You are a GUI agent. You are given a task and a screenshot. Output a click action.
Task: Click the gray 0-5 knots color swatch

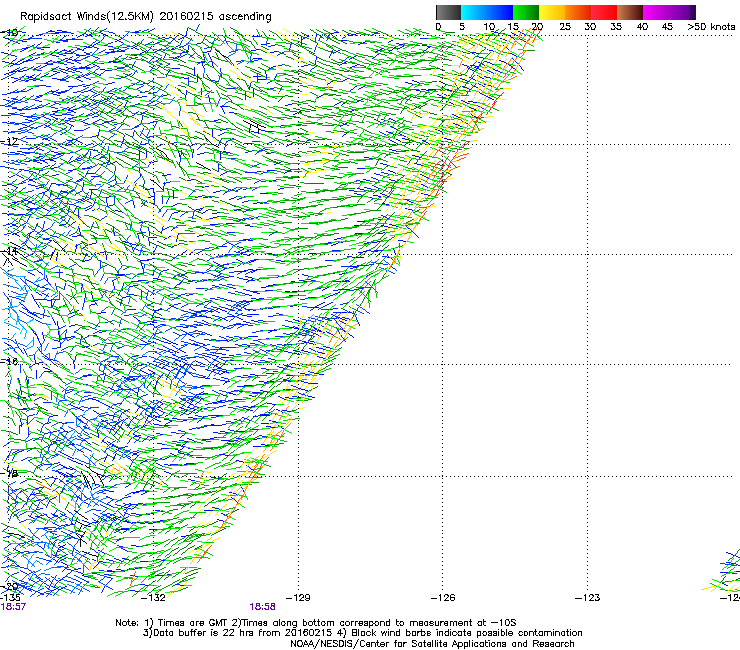pyautogui.click(x=448, y=12)
